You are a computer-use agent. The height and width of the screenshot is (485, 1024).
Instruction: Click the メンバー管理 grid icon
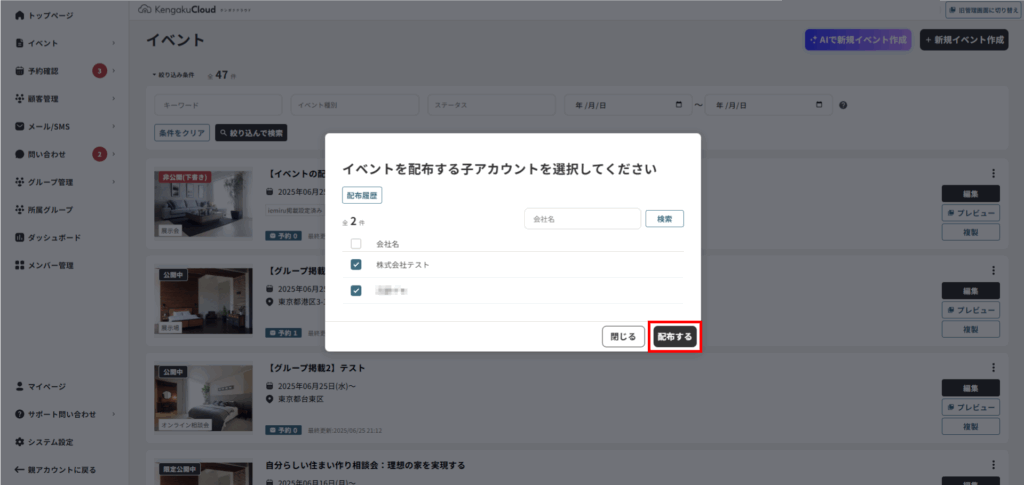click(x=20, y=265)
